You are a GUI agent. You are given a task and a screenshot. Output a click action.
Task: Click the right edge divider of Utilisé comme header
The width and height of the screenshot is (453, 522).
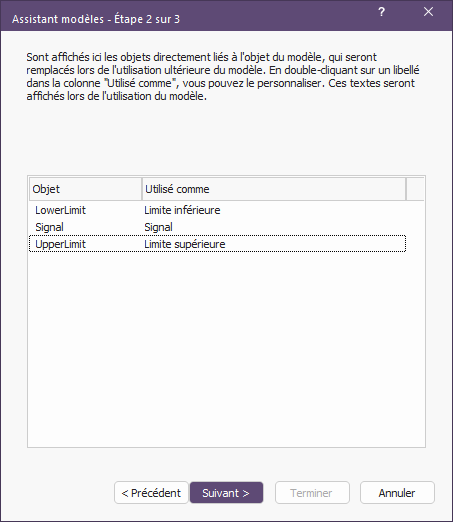tap(406, 189)
